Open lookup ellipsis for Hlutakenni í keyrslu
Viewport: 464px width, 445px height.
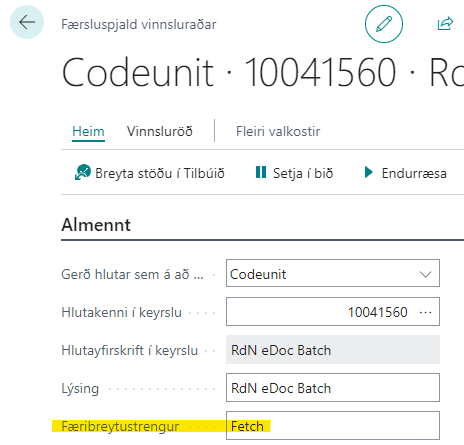pyautogui.click(x=426, y=312)
